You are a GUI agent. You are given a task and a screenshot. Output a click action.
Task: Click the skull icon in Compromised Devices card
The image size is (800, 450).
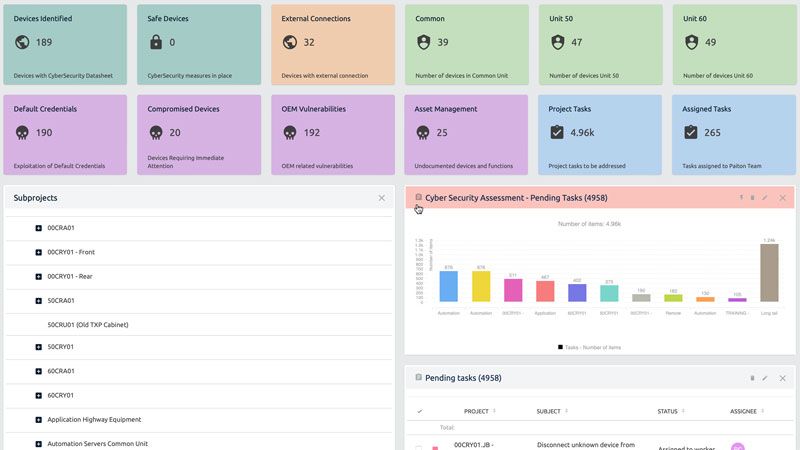(x=156, y=133)
